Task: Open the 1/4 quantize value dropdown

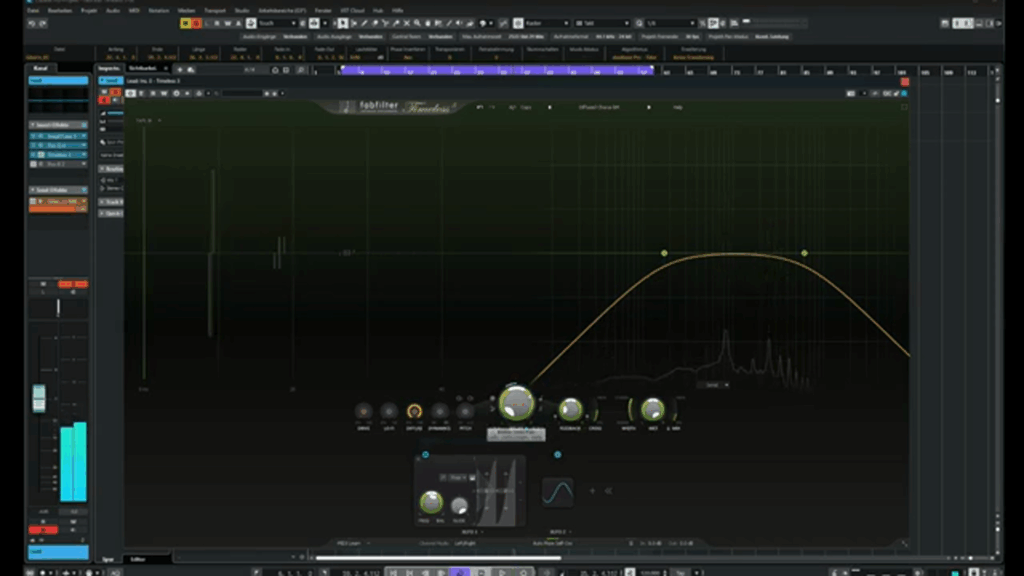Action: (x=671, y=24)
